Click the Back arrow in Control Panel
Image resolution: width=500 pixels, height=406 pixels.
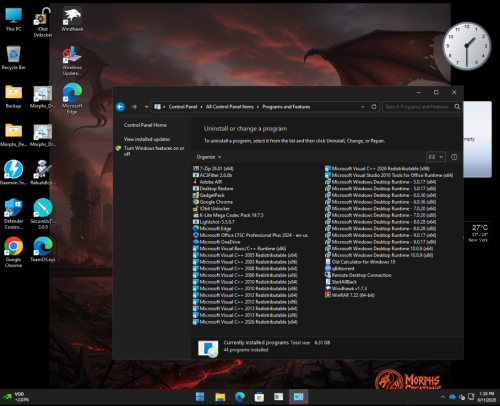[x=120, y=107]
